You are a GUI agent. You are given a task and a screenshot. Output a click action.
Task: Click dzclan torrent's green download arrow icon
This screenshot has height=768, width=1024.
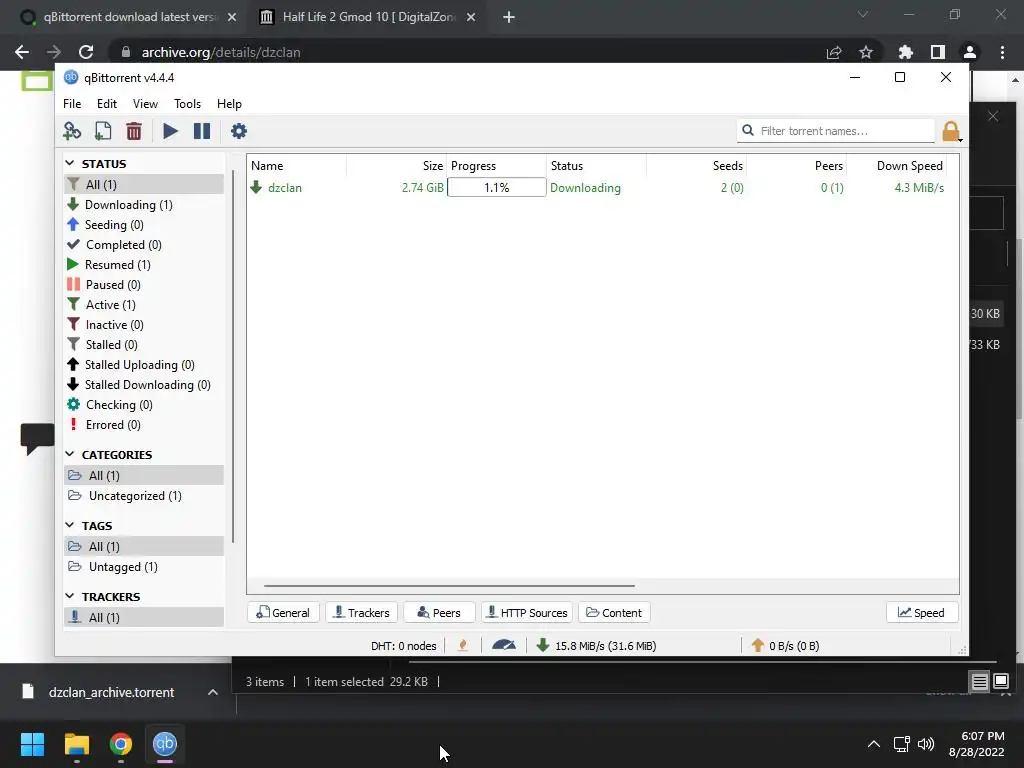[x=256, y=187]
